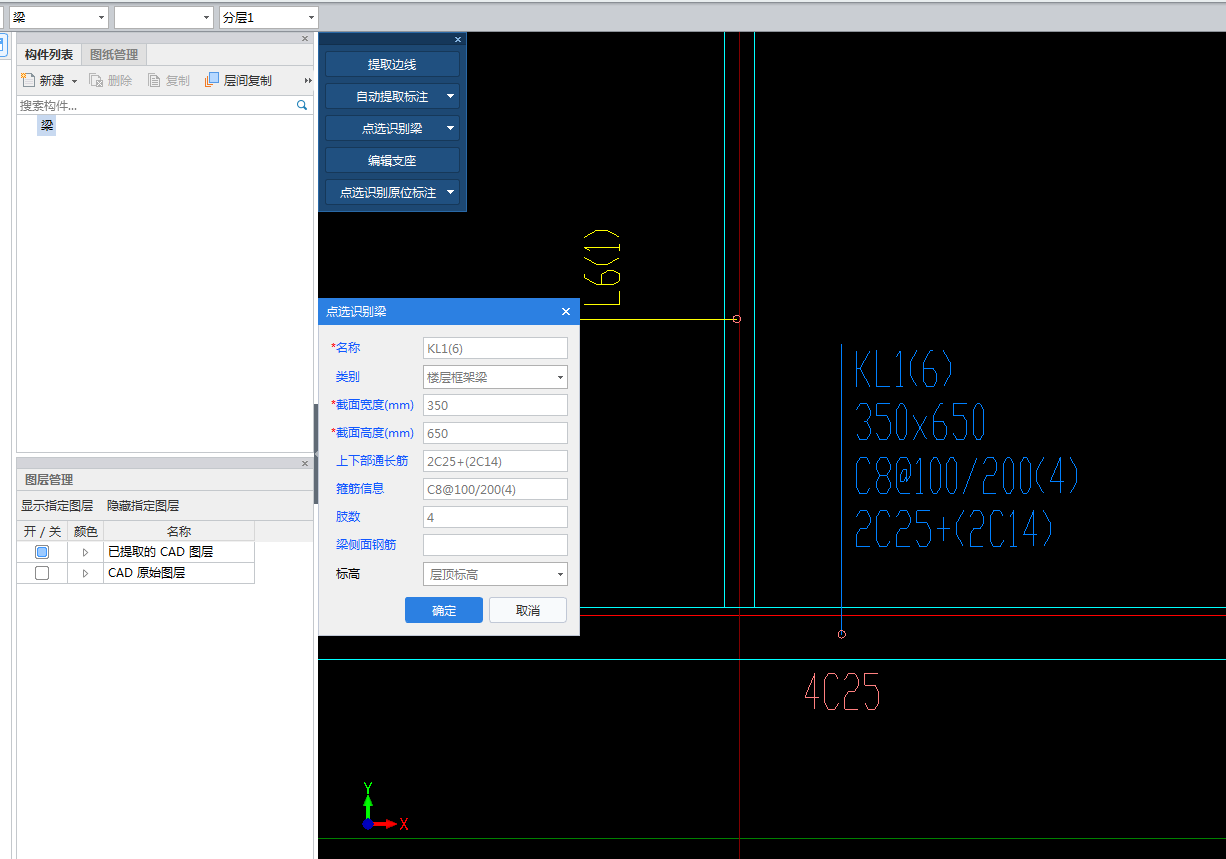Close the 构件列表 panel with its X

(305, 39)
